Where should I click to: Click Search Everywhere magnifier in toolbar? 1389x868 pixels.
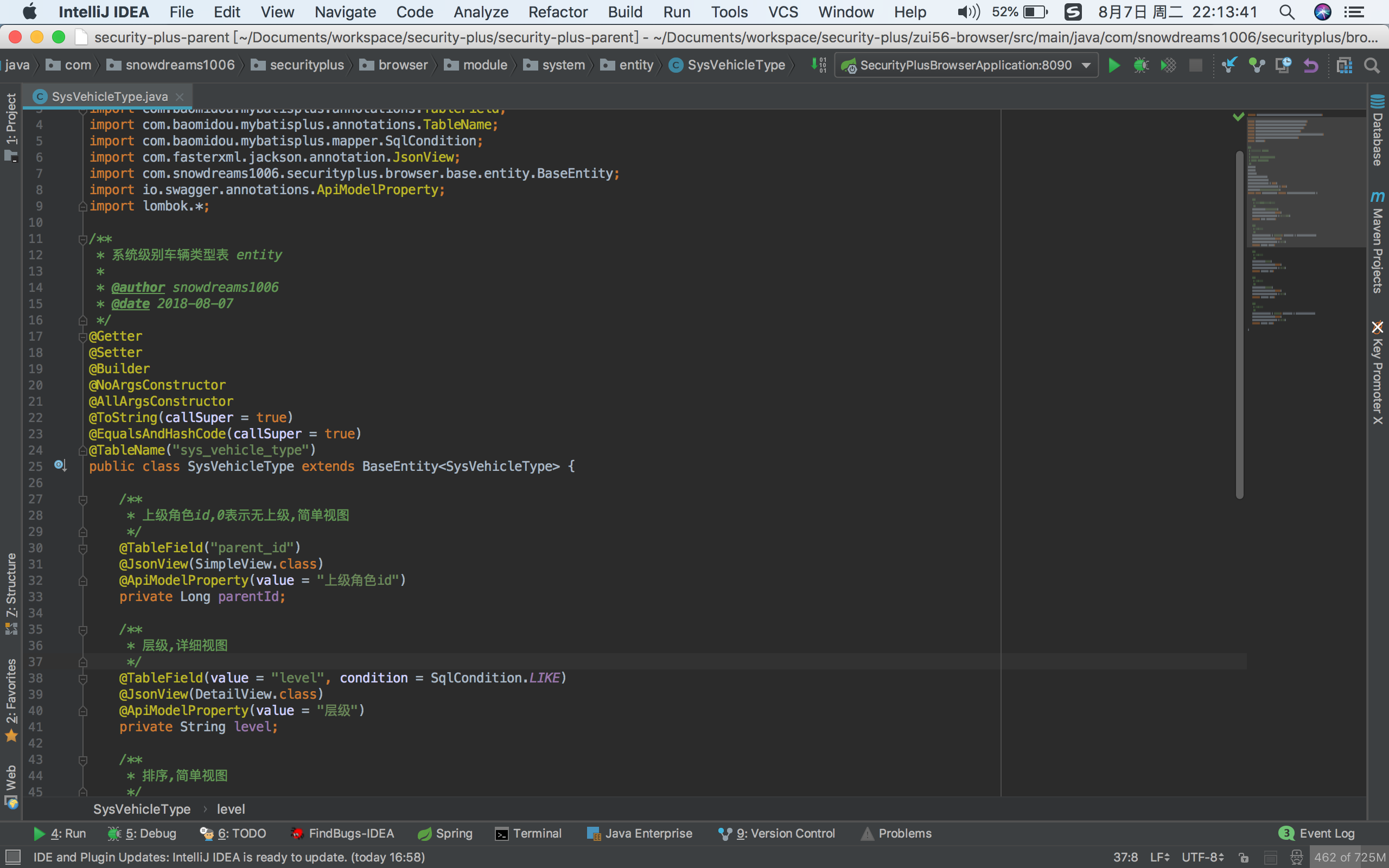pyautogui.click(x=1372, y=66)
